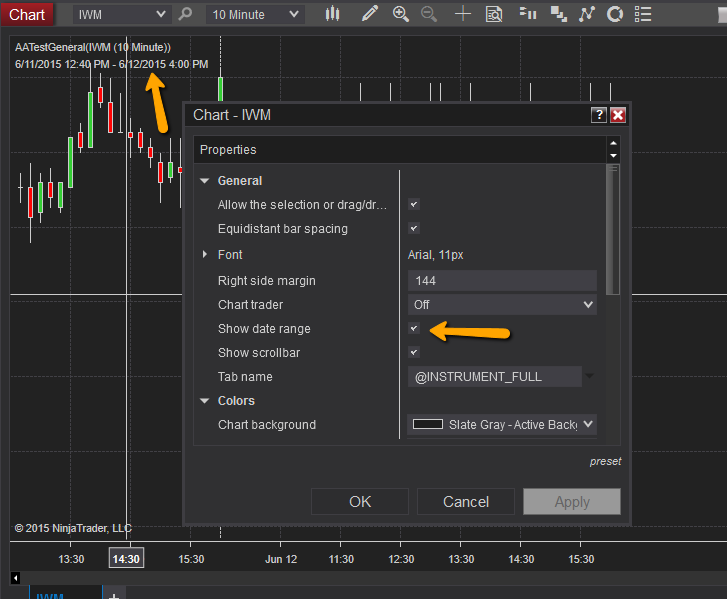Screen dimensions: 727x599
Task: Open the bar style candlestick icon
Action: tap(332, 14)
